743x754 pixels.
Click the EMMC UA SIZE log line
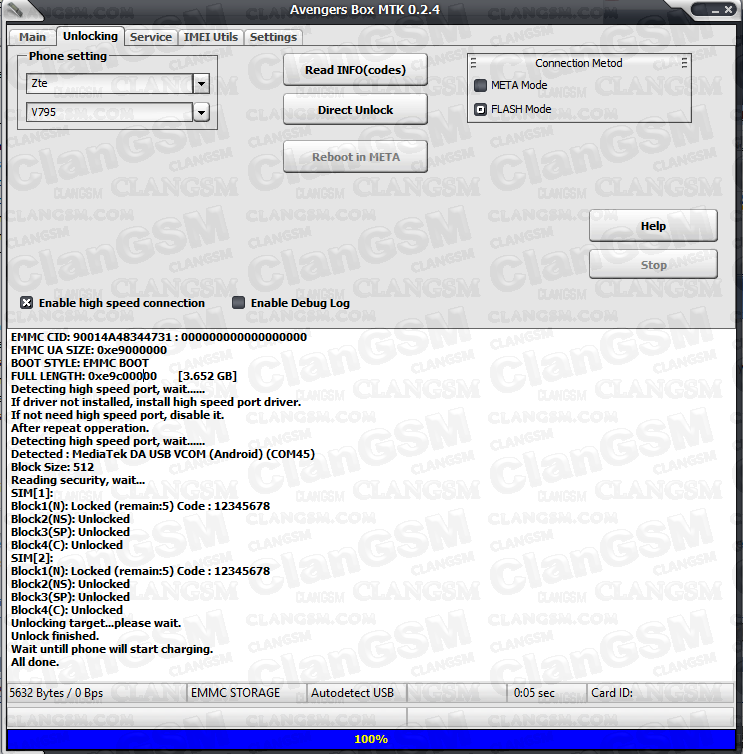[x=89, y=350]
